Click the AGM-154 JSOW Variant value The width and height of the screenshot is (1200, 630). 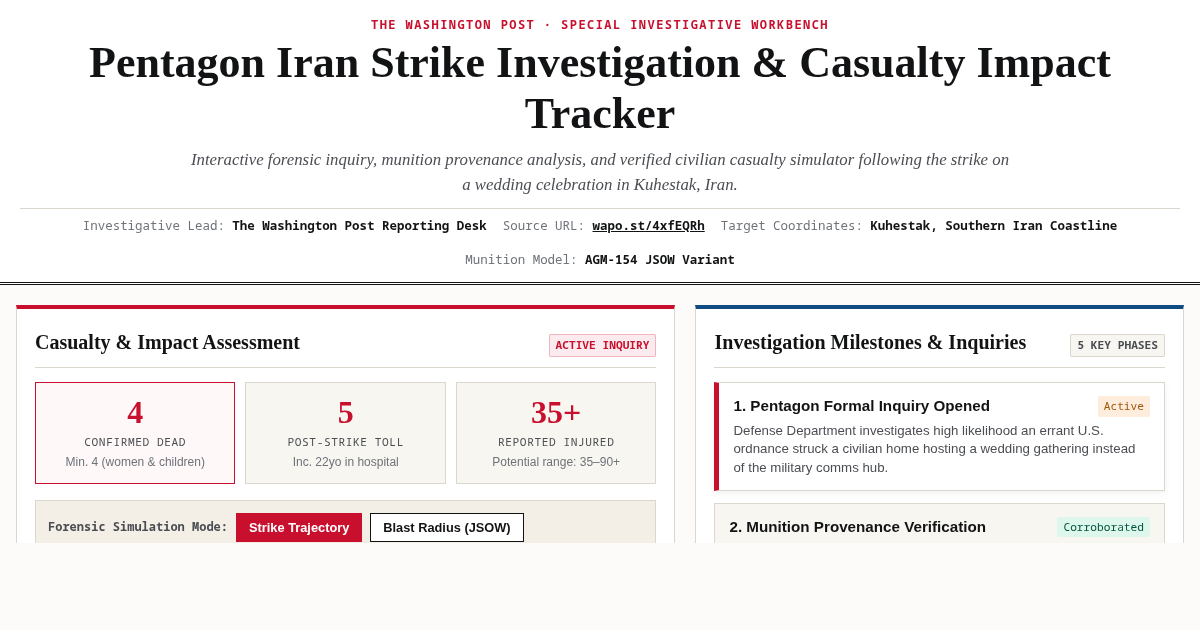pyautogui.click(x=660, y=260)
